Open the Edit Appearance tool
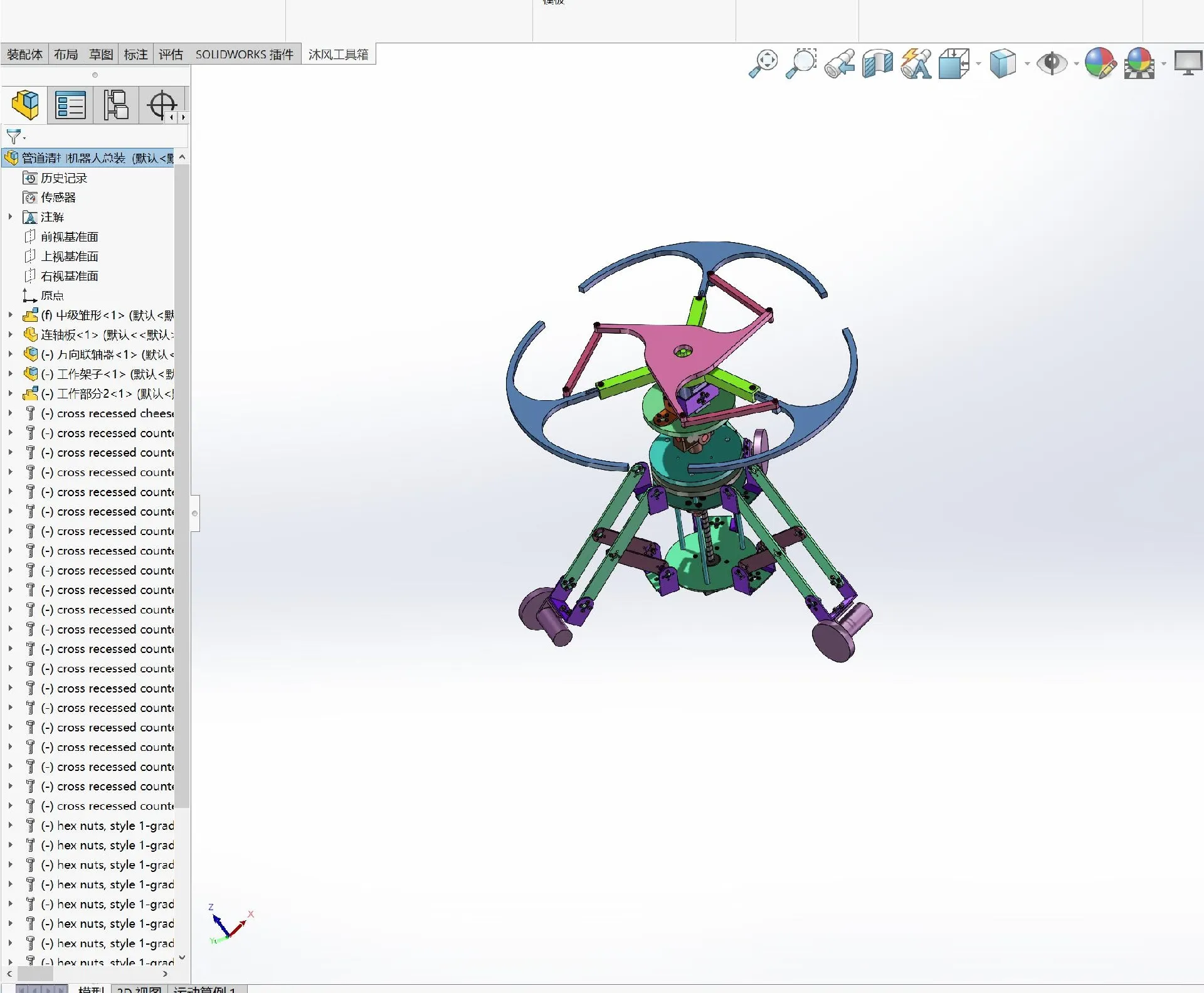The image size is (1204, 993). coord(1100,63)
